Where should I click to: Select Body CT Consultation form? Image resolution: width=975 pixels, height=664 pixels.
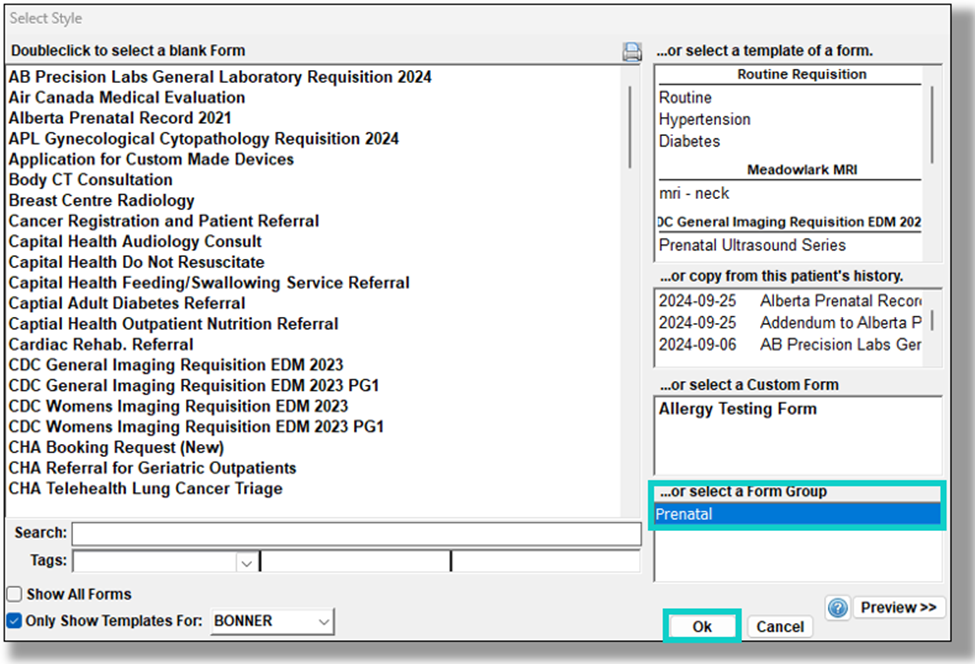[91, 180]
